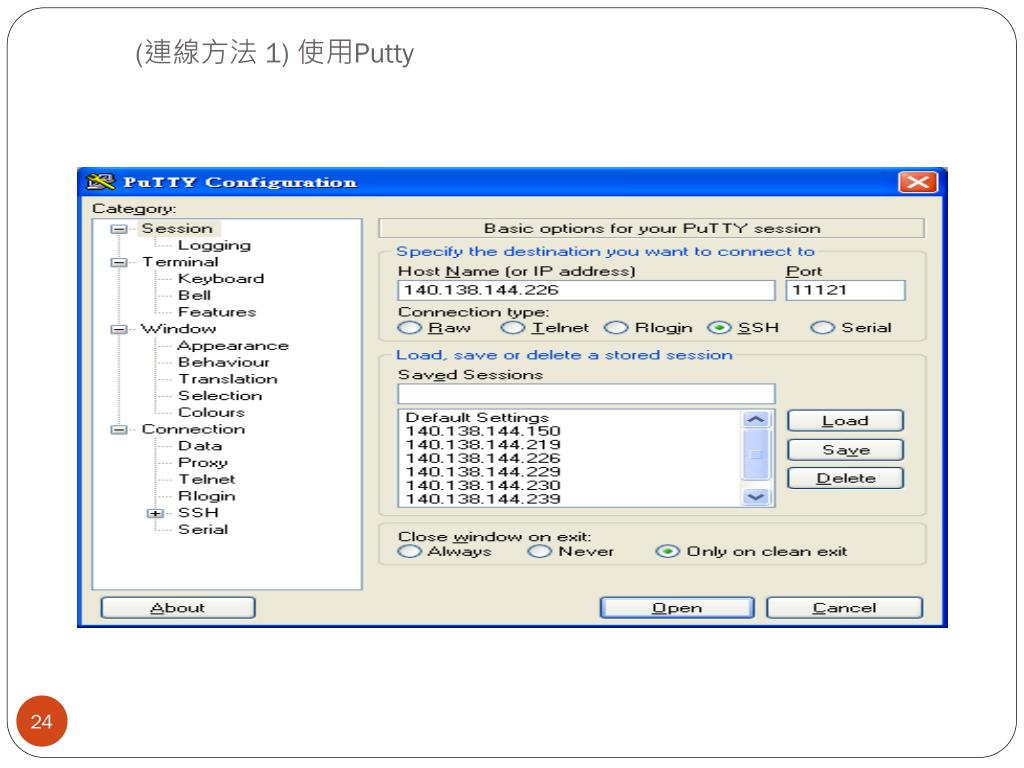1024x768 pixels.
Task: Click the saved sessions scrollbar thumb
Action: click(756, 455)
